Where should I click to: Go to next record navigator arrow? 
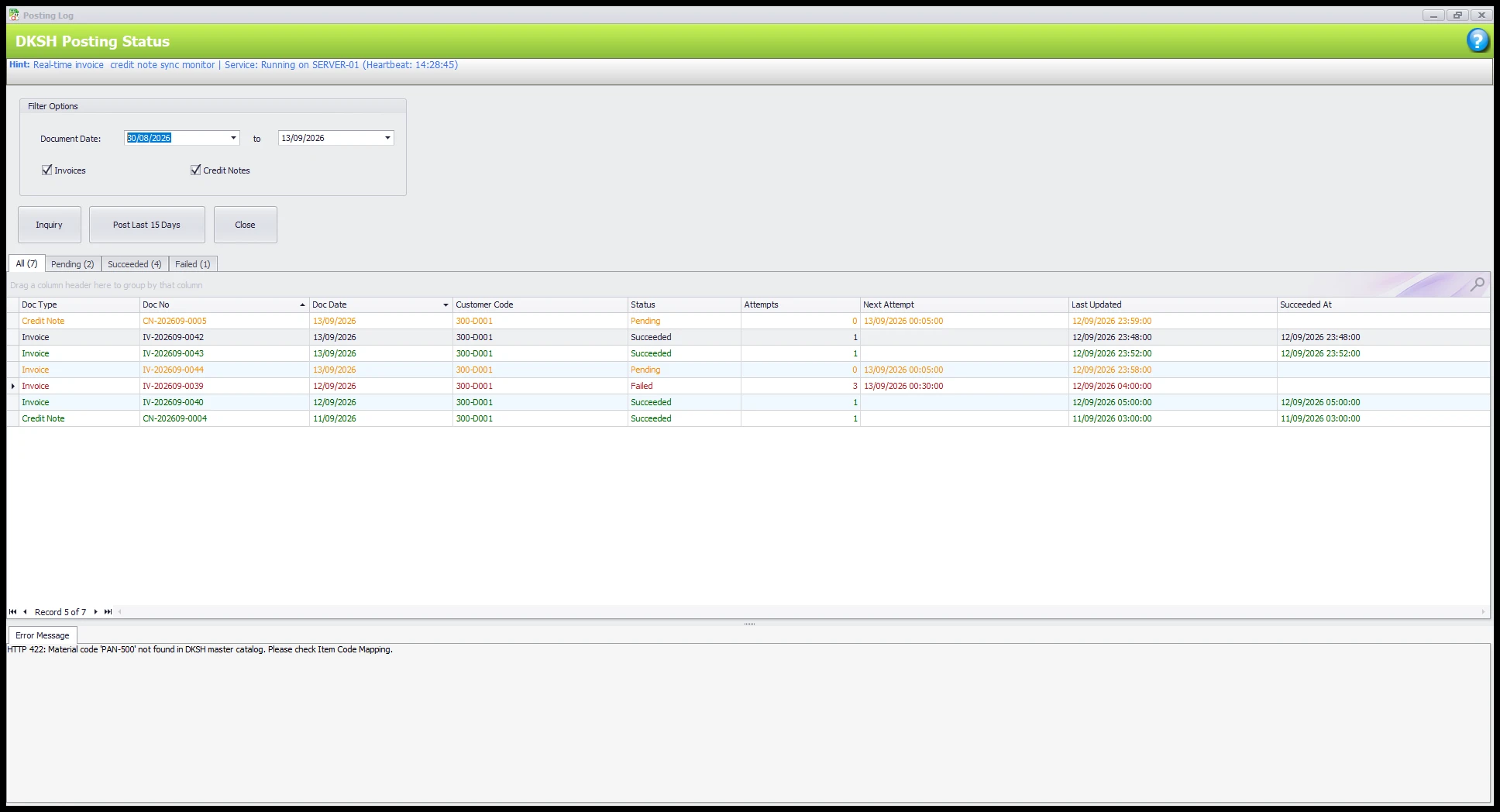click(95, 612)
